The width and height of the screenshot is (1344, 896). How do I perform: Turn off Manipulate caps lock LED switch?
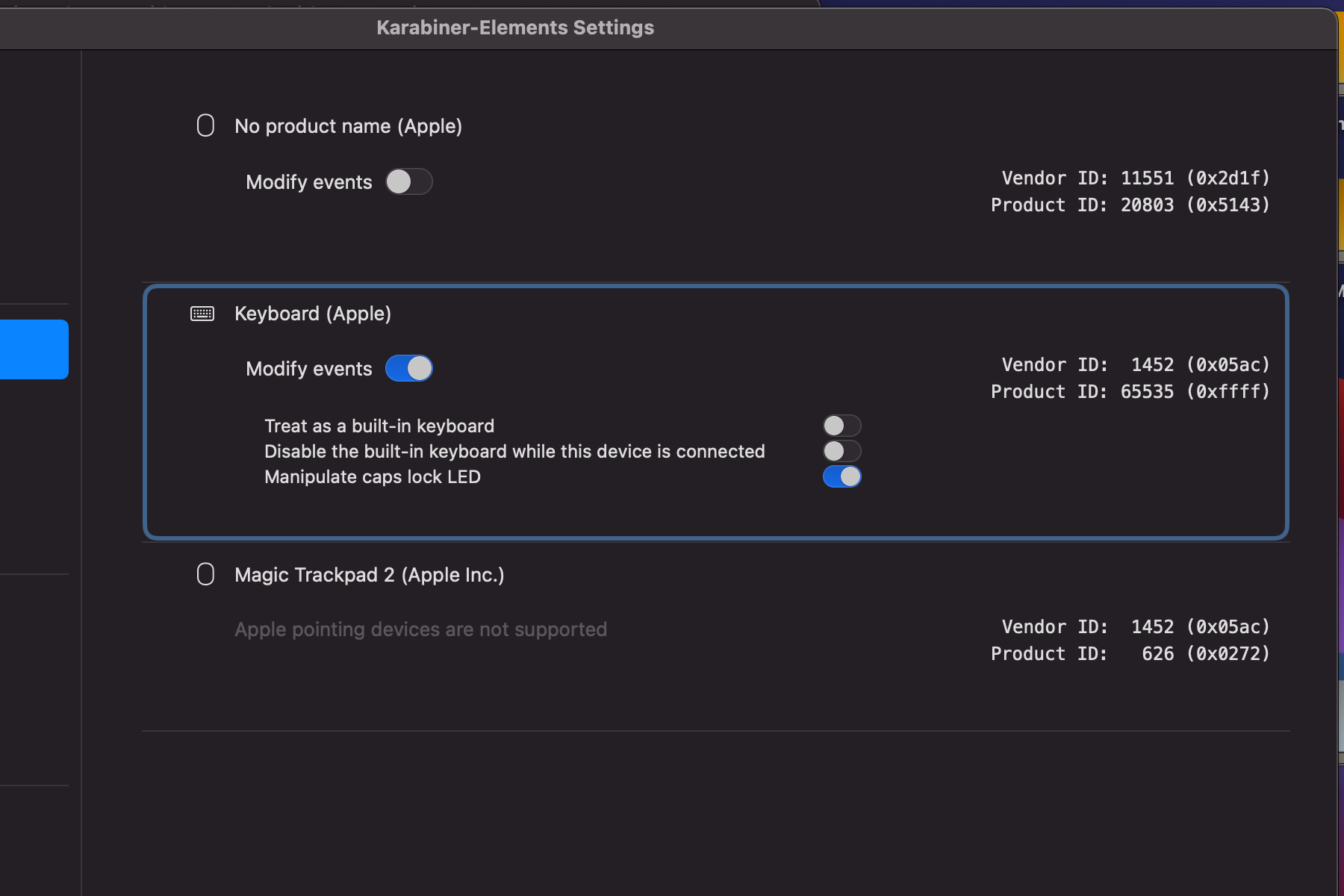(x=841, y=476)
